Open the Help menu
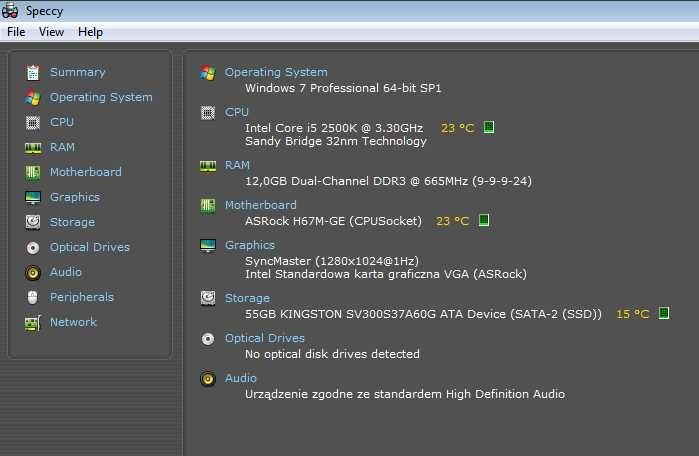 pos(90,32)
